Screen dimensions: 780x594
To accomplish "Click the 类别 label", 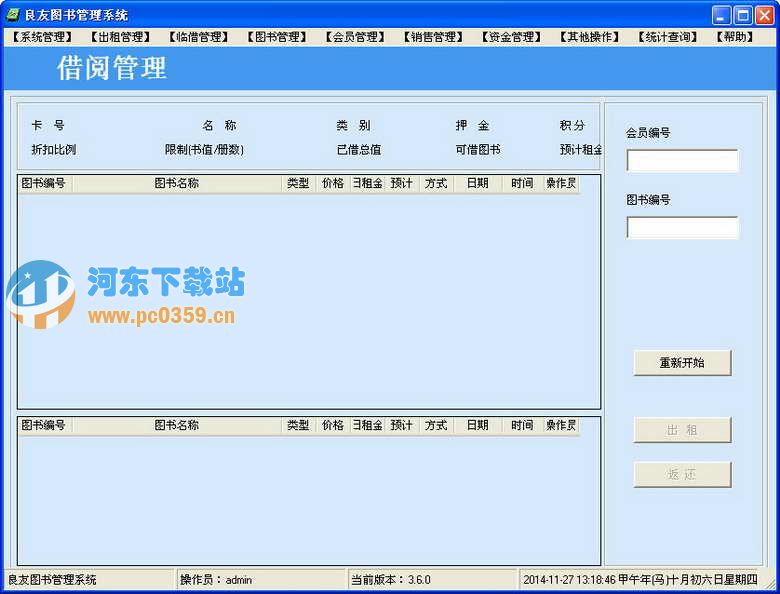I will pyautogui.click(x=353, y=125).
